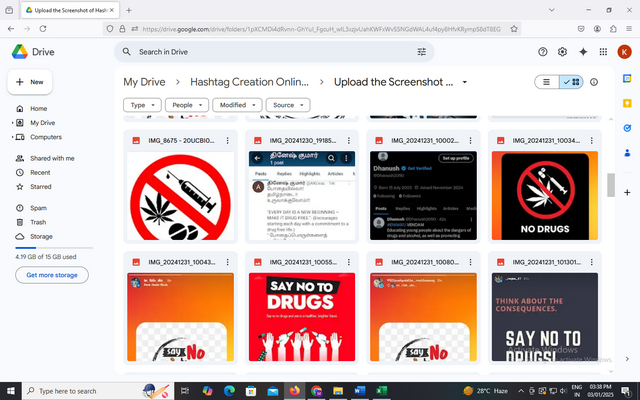Open advanced search filter options icon
Screen dimensions: 640x400
pos(422,51)
